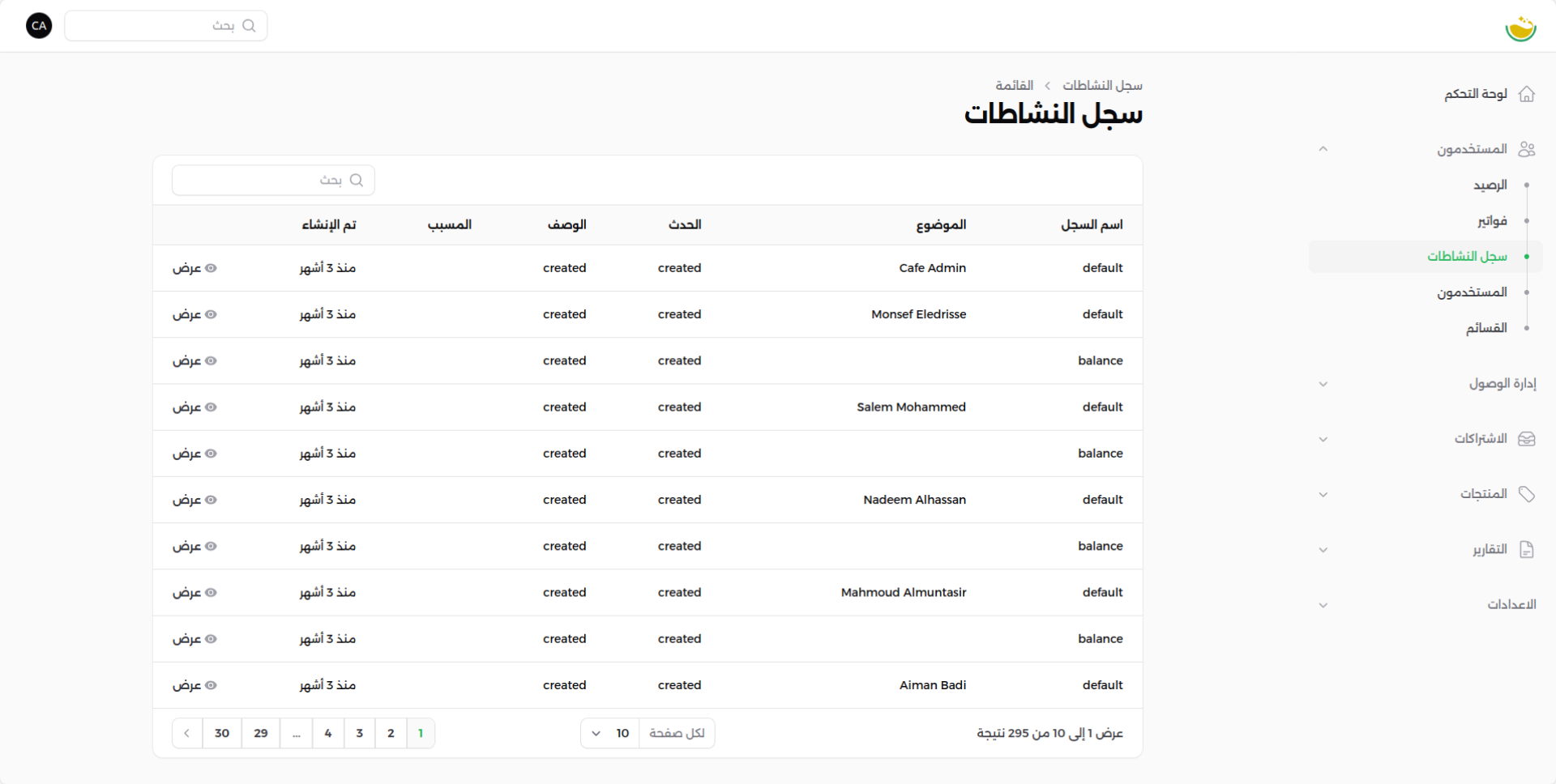This screenshot has width=1556, height=784.
Task: Go to pagination page 30
Action: 222,733
